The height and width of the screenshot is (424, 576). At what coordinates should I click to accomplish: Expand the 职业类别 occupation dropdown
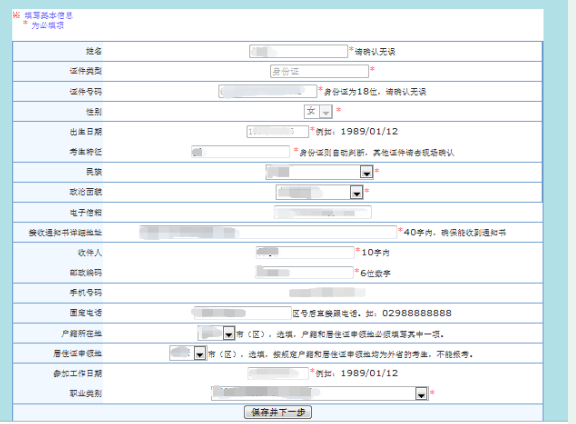[320, 393]
